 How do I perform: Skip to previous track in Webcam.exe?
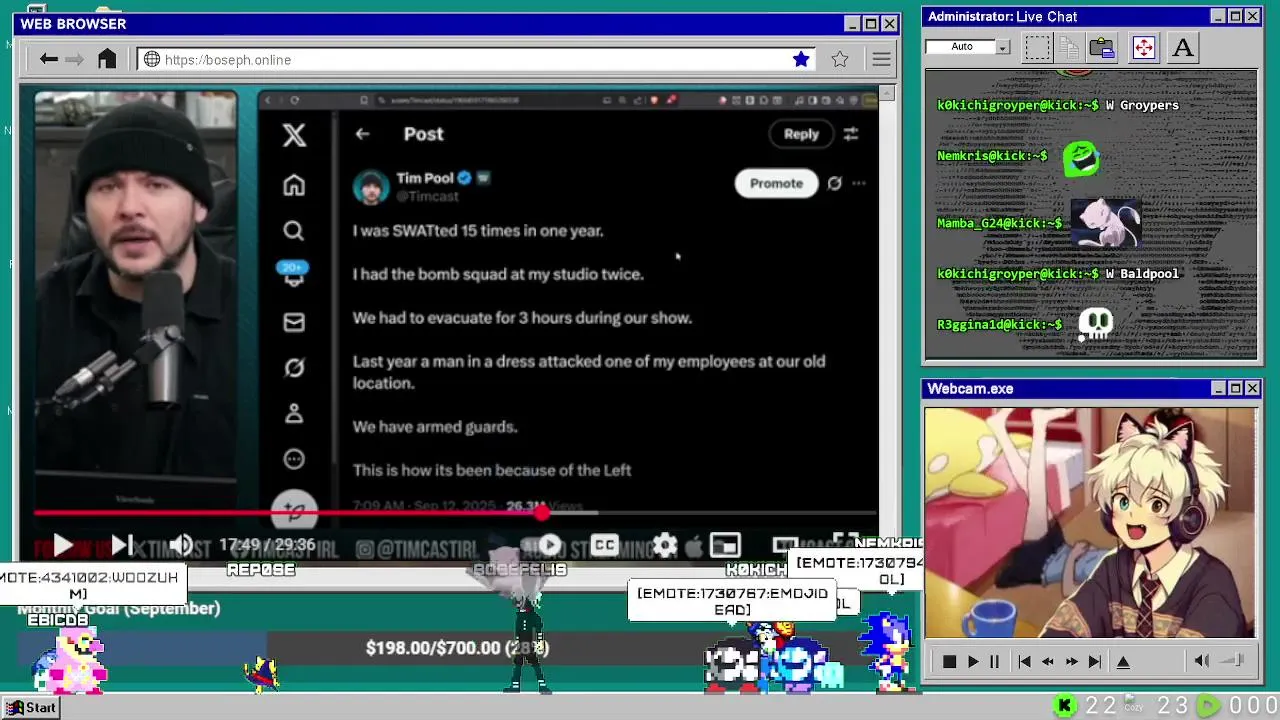click(1024, 661)
